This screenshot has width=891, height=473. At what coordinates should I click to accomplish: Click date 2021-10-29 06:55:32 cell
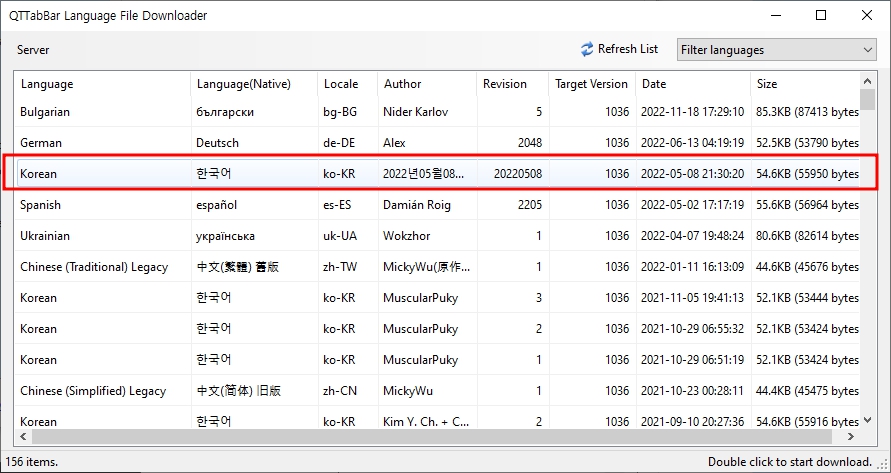(x=692, y=329)
